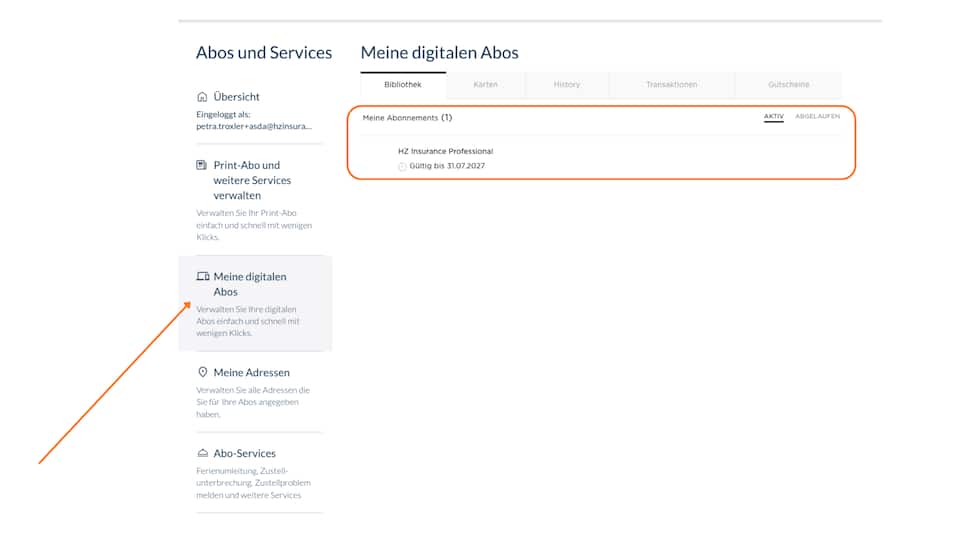
Task: Click the Abos und Services heading
Action: 264,53
